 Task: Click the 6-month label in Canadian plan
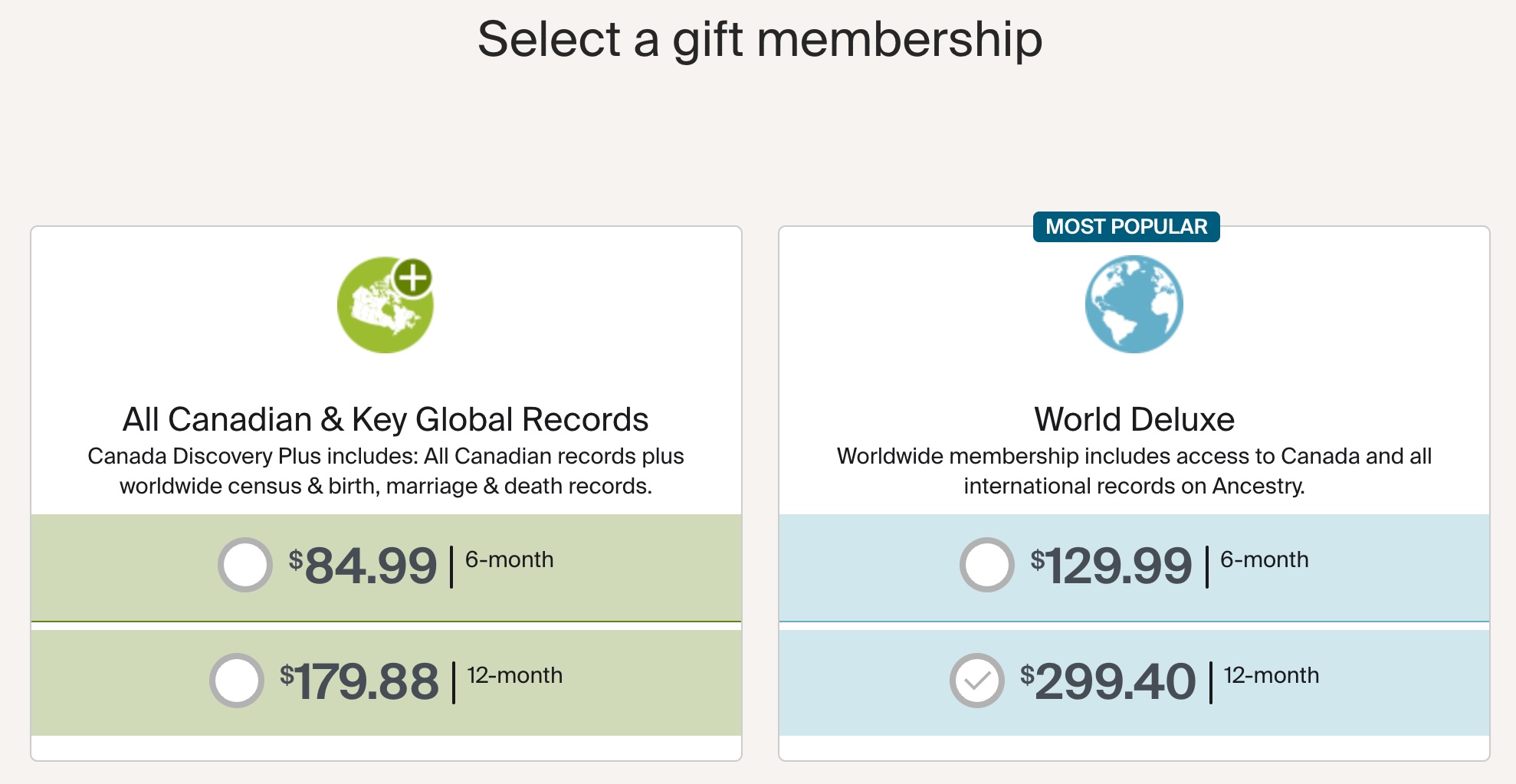(509, 559)
